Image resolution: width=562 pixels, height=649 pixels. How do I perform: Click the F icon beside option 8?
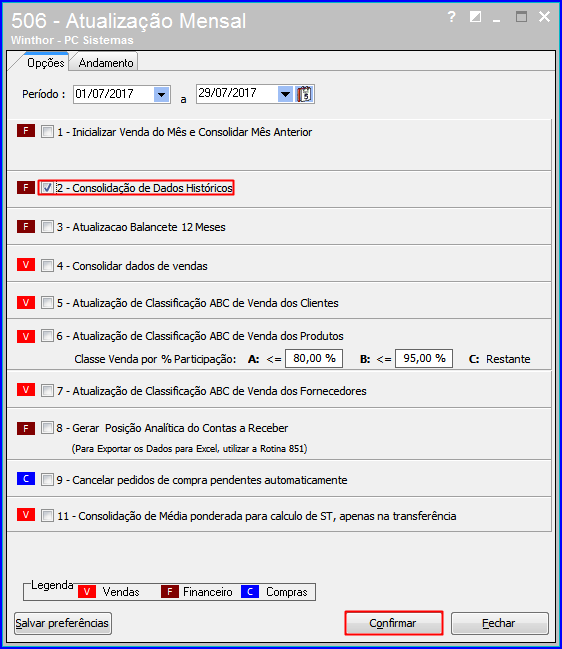(26, 428)
